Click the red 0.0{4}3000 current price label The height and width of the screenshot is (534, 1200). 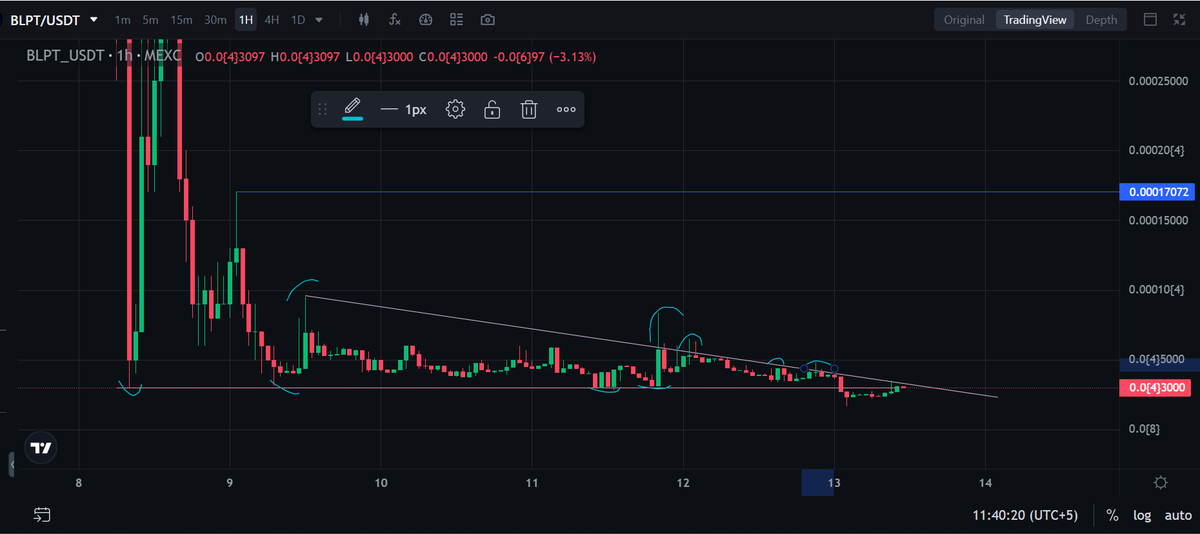pos(1156,388)
